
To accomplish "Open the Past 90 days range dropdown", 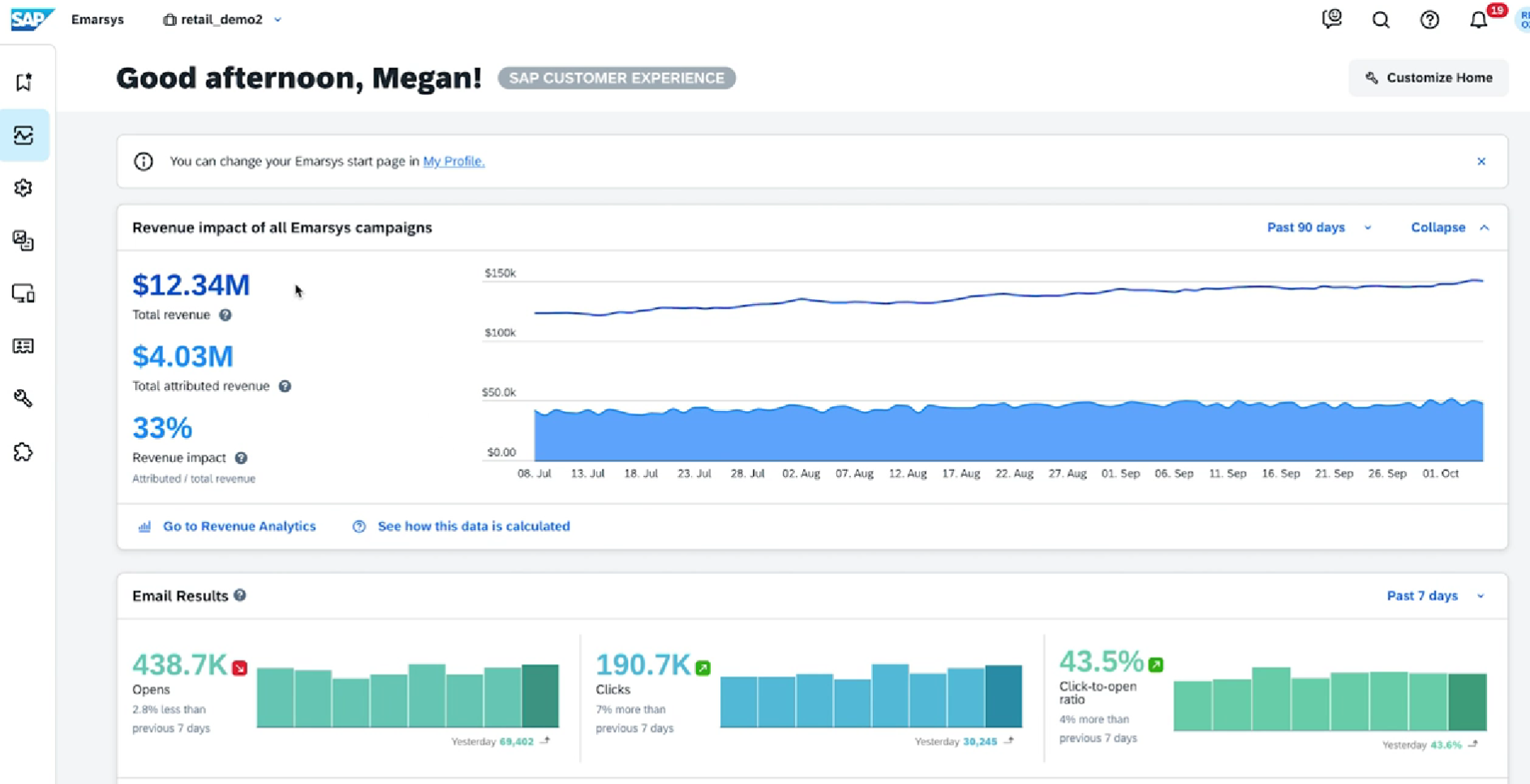I will [1319, 228].
